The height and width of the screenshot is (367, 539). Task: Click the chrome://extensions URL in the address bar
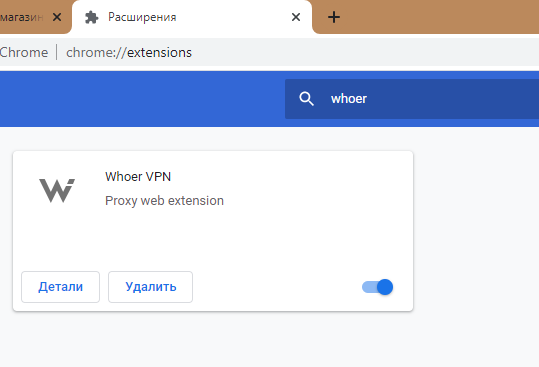(x=129, y=53)
